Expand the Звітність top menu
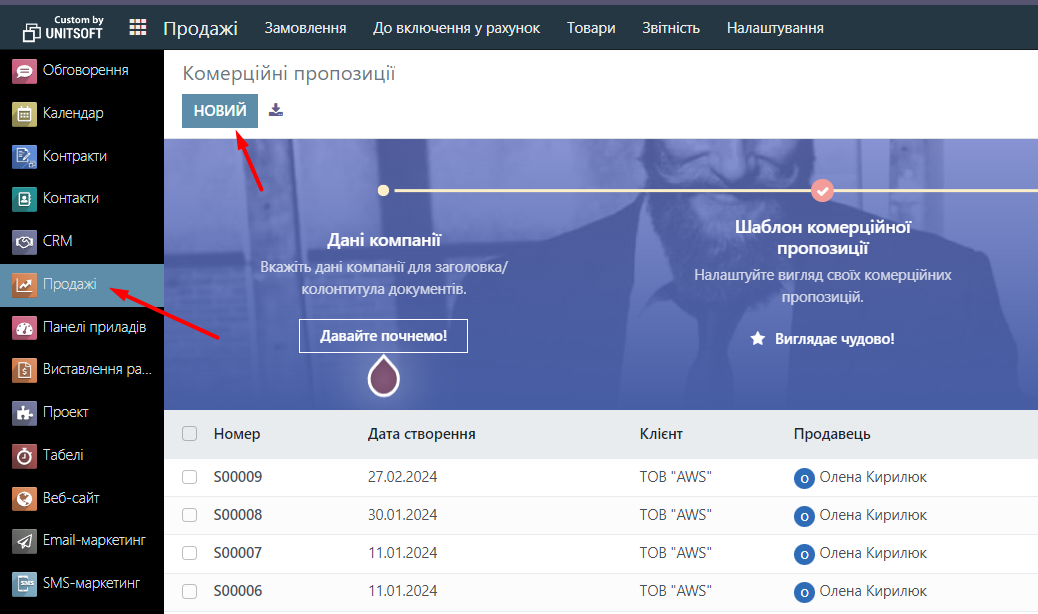Screen dimensions: 1038x614 pos(671,28)
